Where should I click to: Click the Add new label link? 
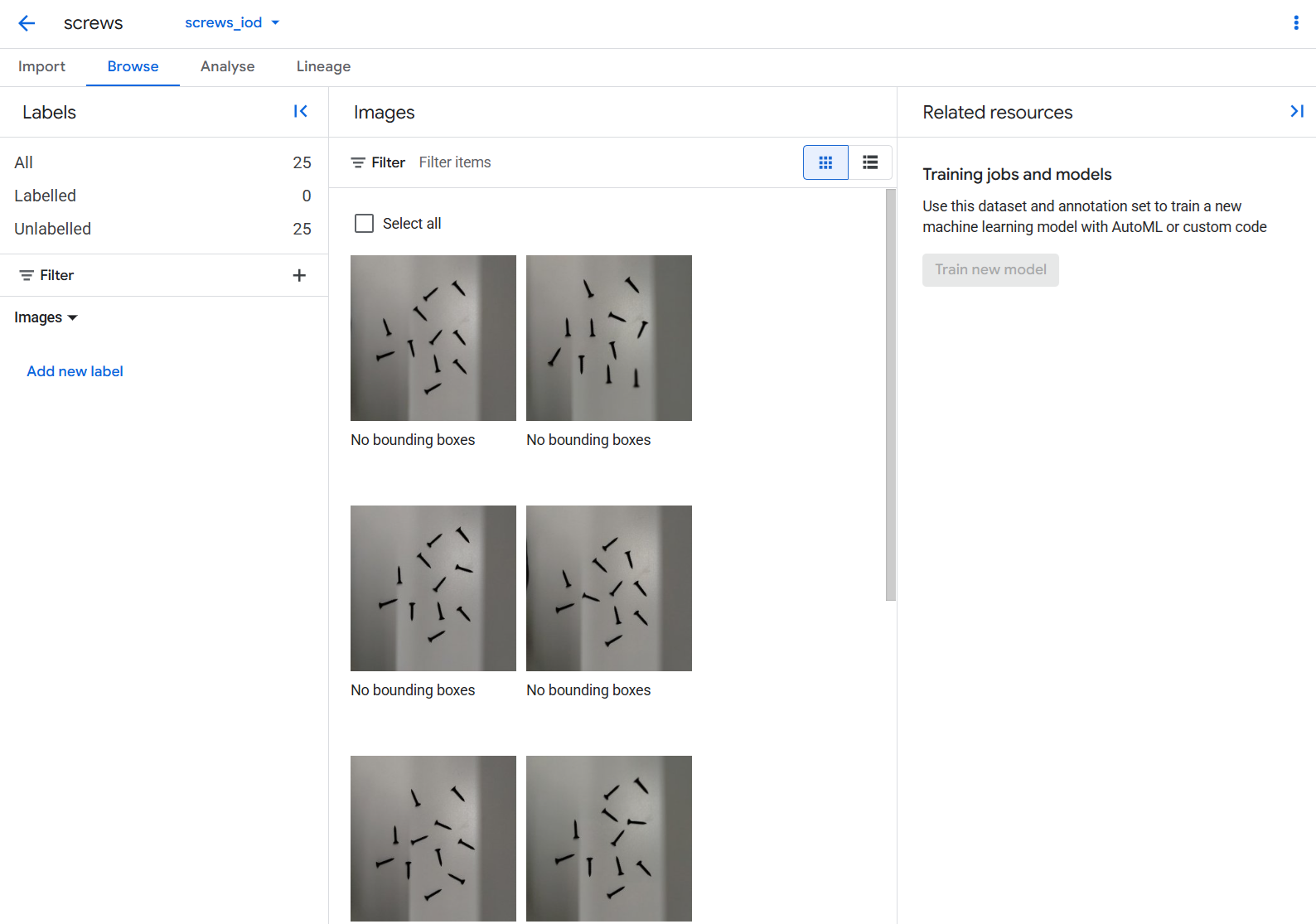(x=75, y=371)
